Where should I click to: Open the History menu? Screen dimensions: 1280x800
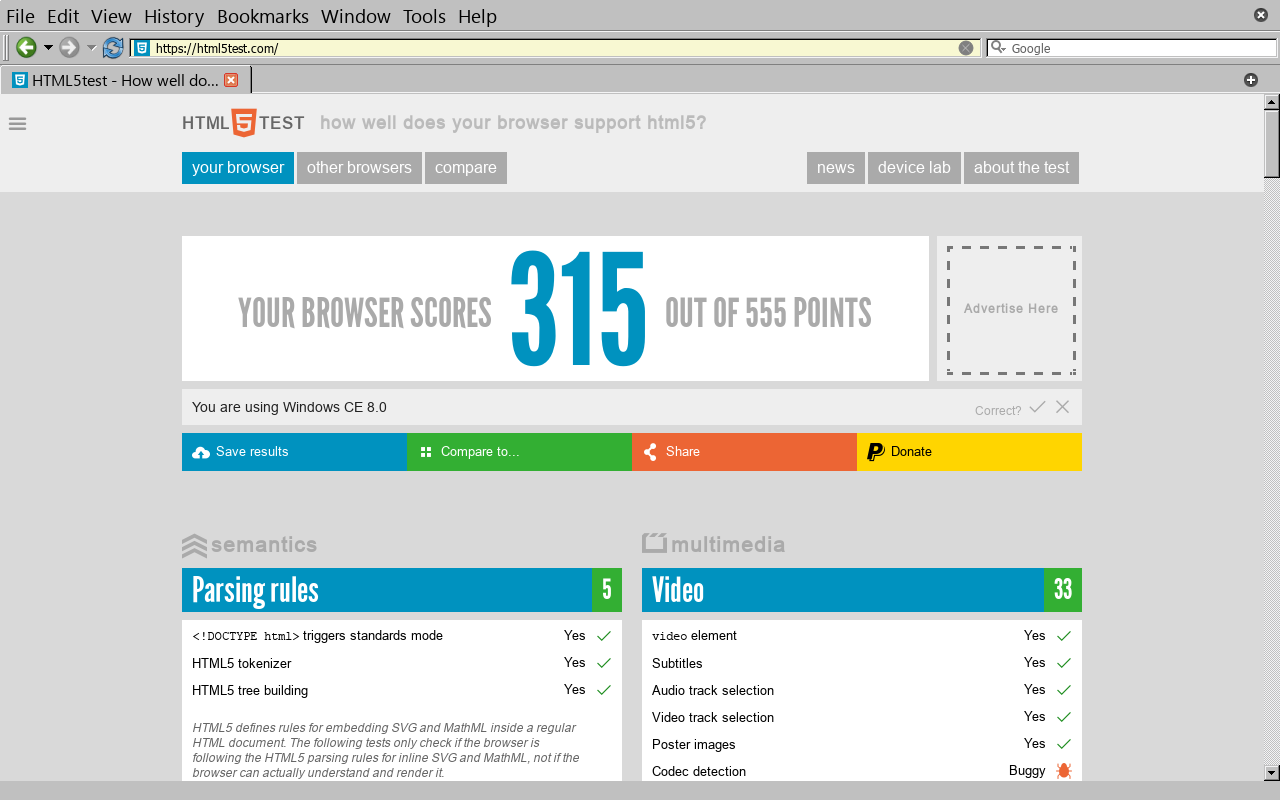point(174,16)
